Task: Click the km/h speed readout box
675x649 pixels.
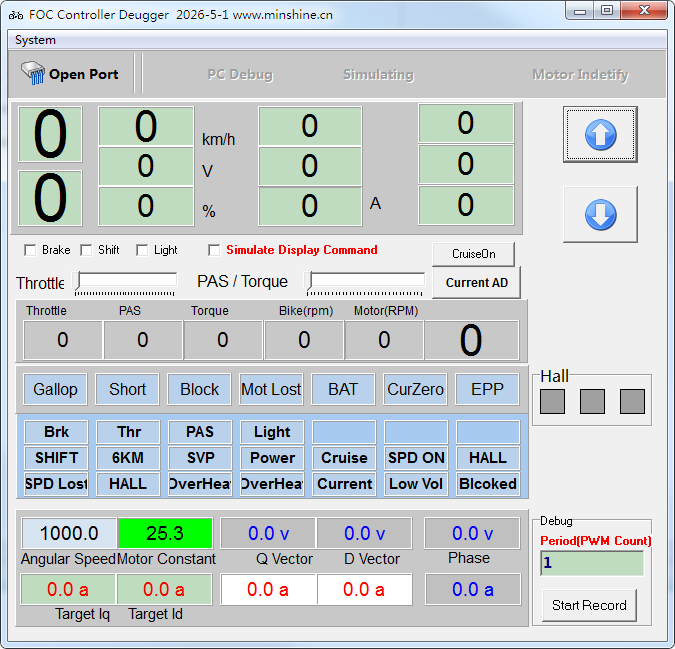Action: click(x=146, y=126)
